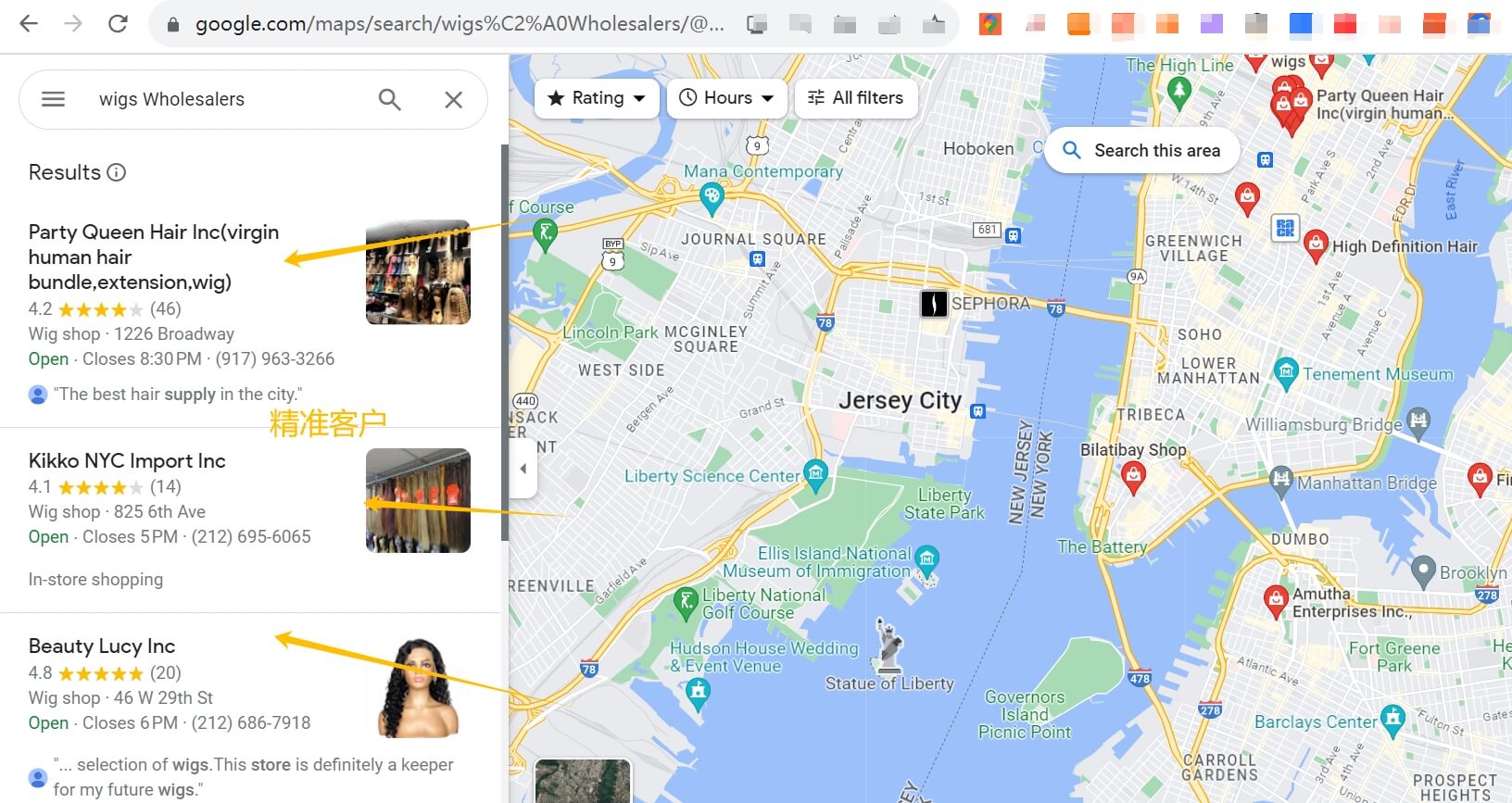Click Bilatibay Shop map pin

tap(1133, 477)
